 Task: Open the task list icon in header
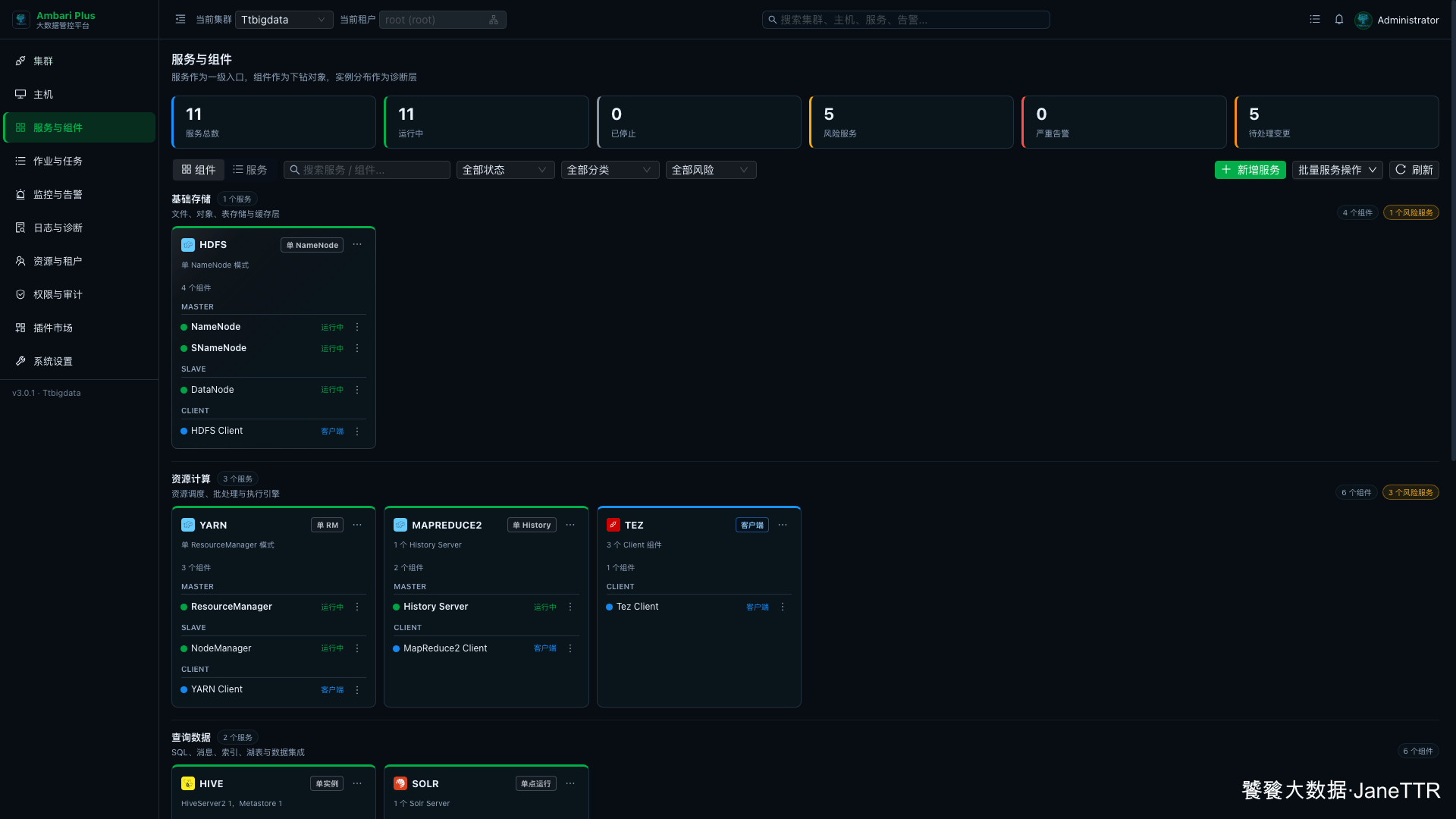click(1315, 20)
